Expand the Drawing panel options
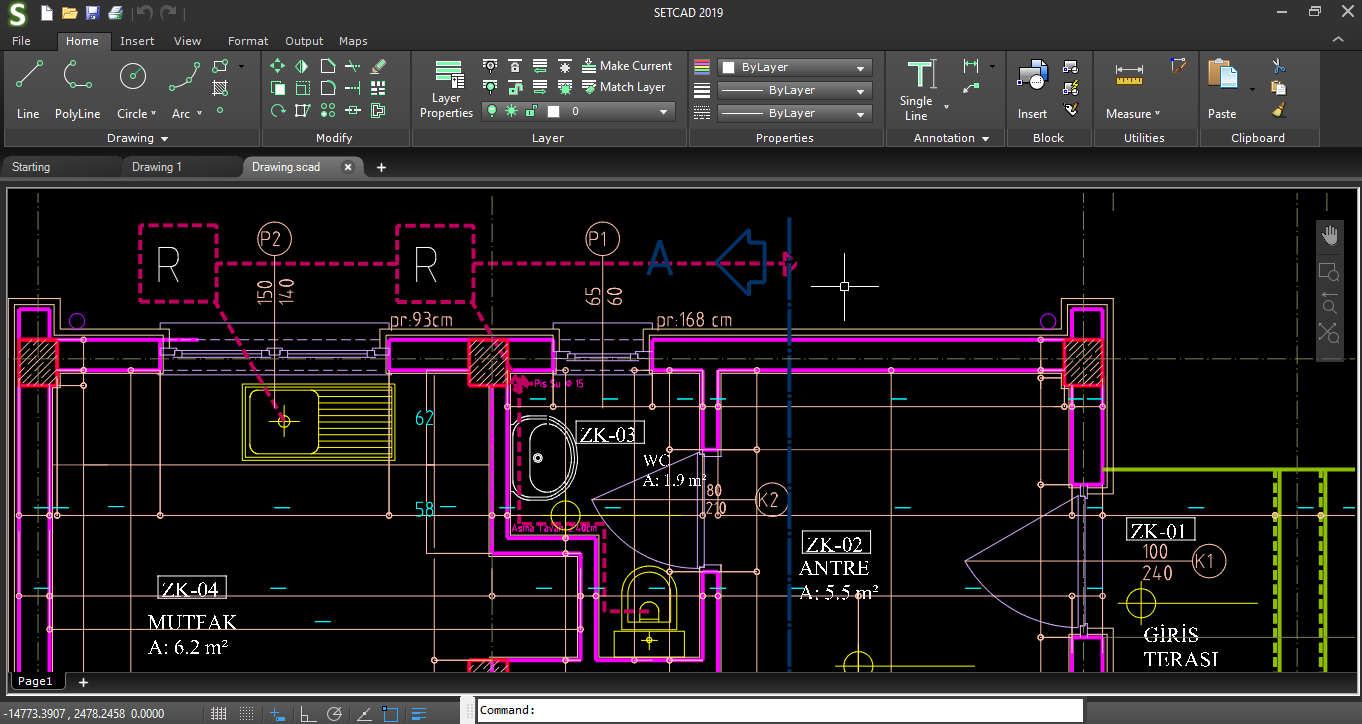The height and width of the screenshot is (724, 1362). [x=163, y=139]
